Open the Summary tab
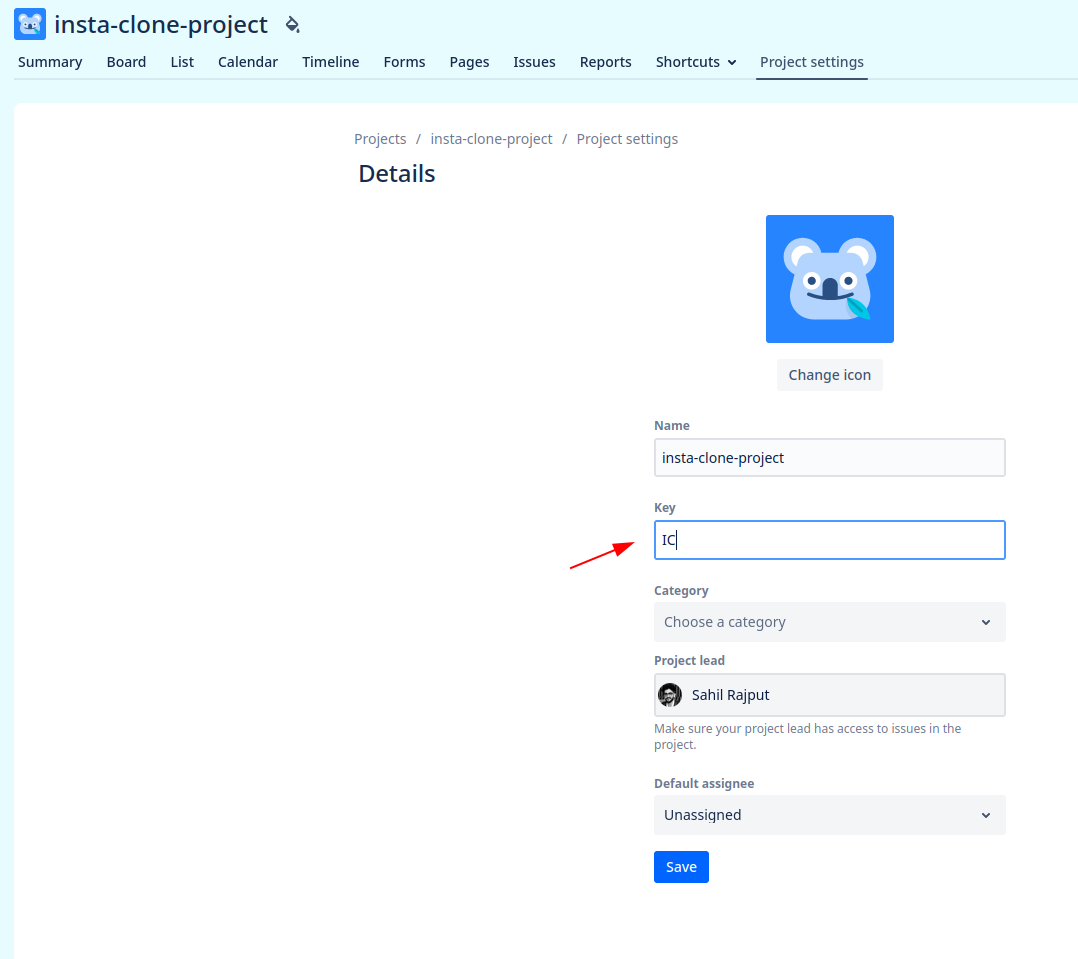The width and height of the screenshot is (1078, 959). click(x=50, y=62)
